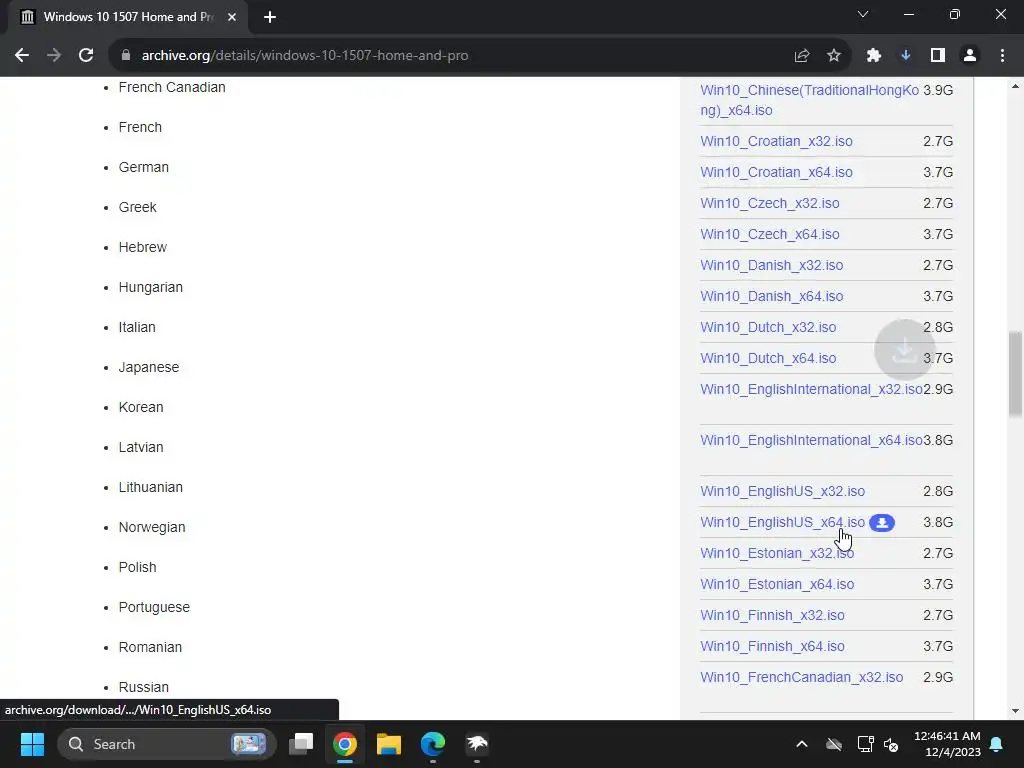Click the scrollbar up arrow
The width and height of the screenshot is (1024, 768).
point(1015,86)
